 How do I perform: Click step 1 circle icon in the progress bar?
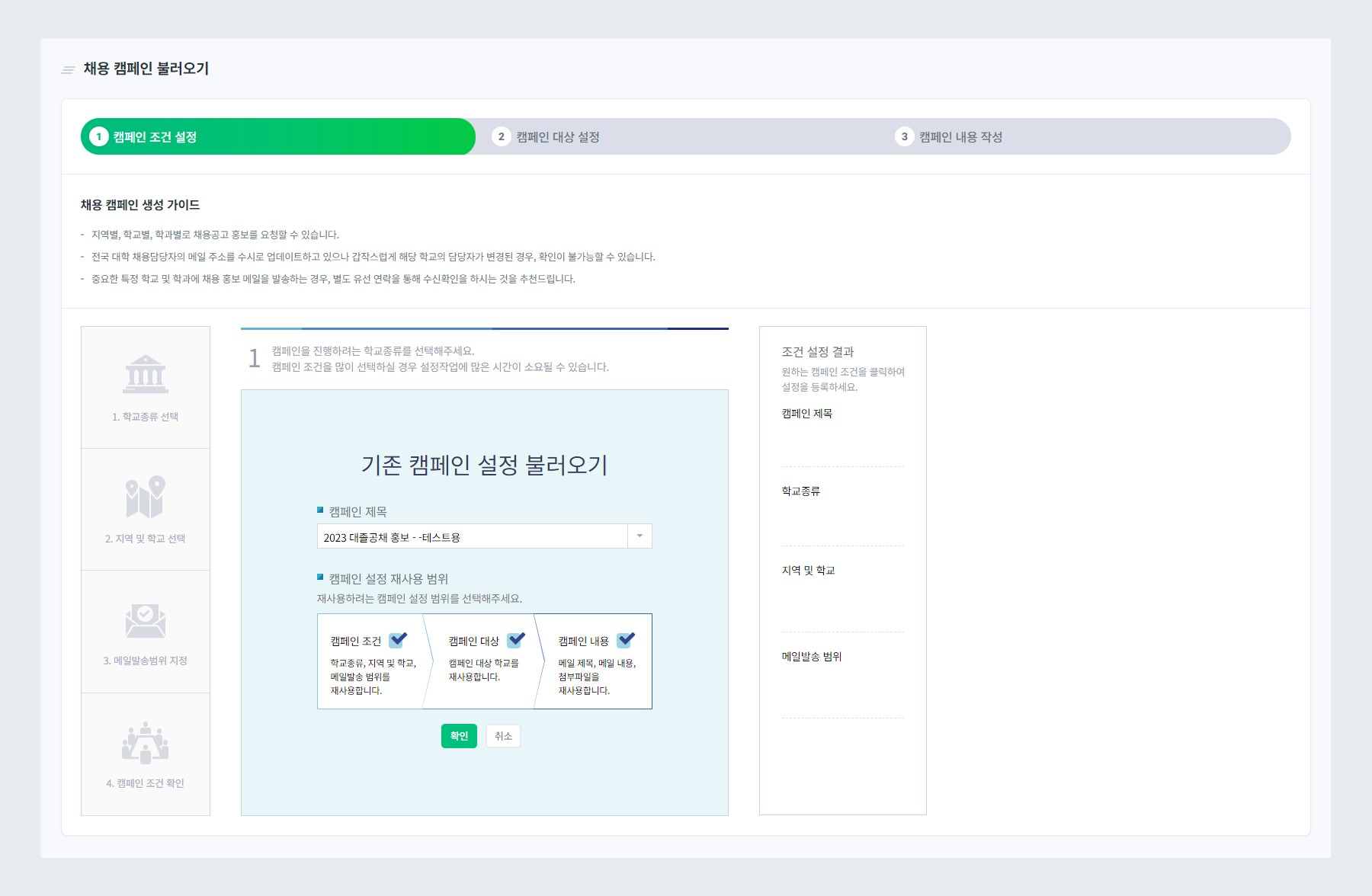(98, 137)
